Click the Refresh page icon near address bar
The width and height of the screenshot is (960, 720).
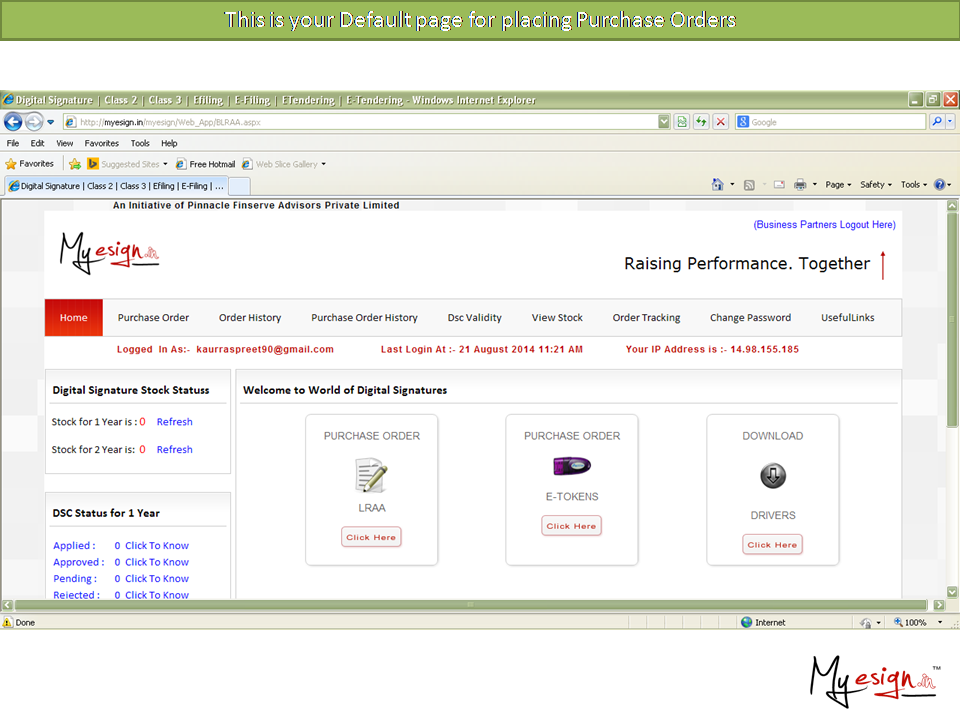point(701,122)
